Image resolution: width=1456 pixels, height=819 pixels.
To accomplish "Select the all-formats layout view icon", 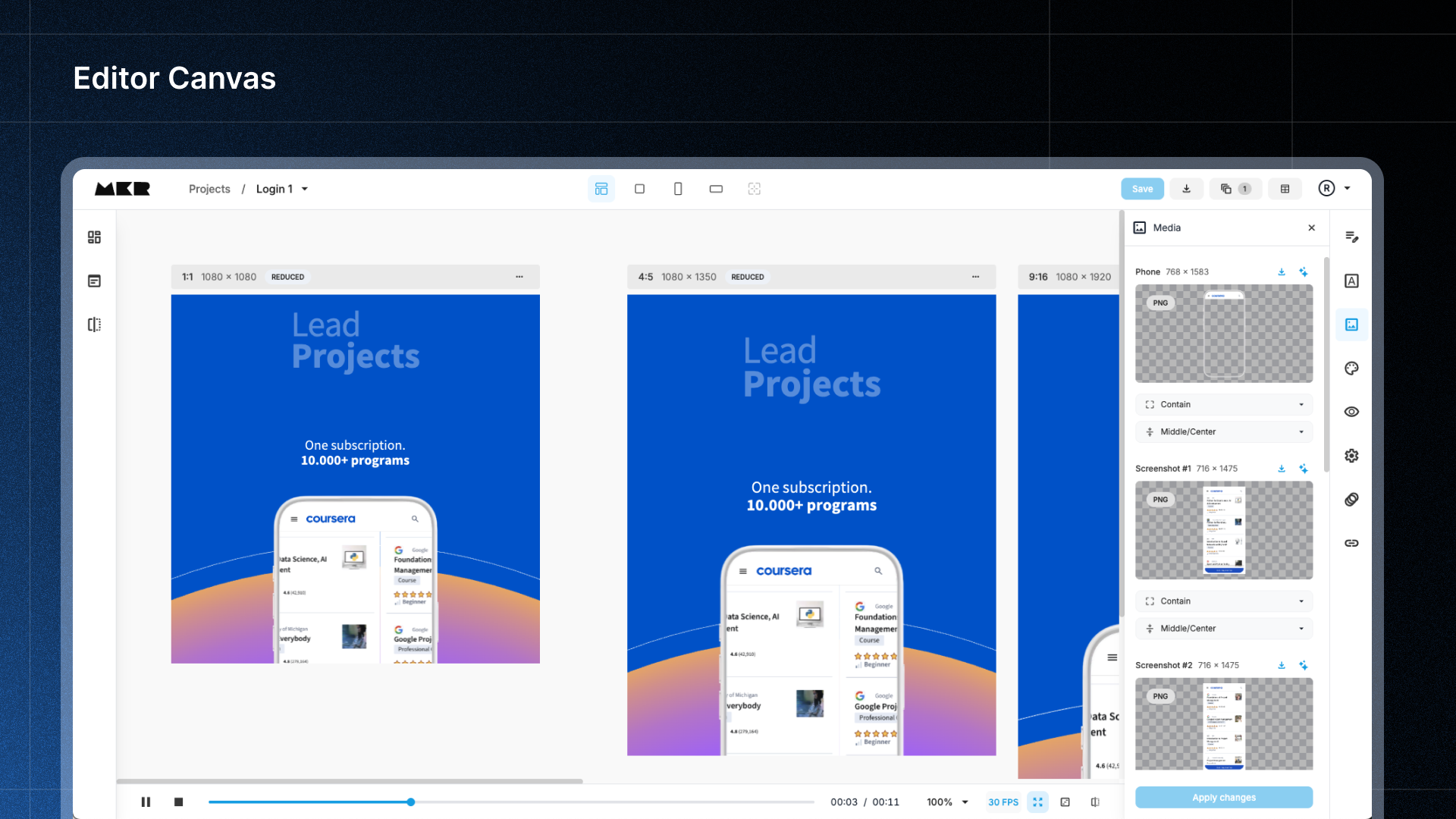I will coord(601,189).
